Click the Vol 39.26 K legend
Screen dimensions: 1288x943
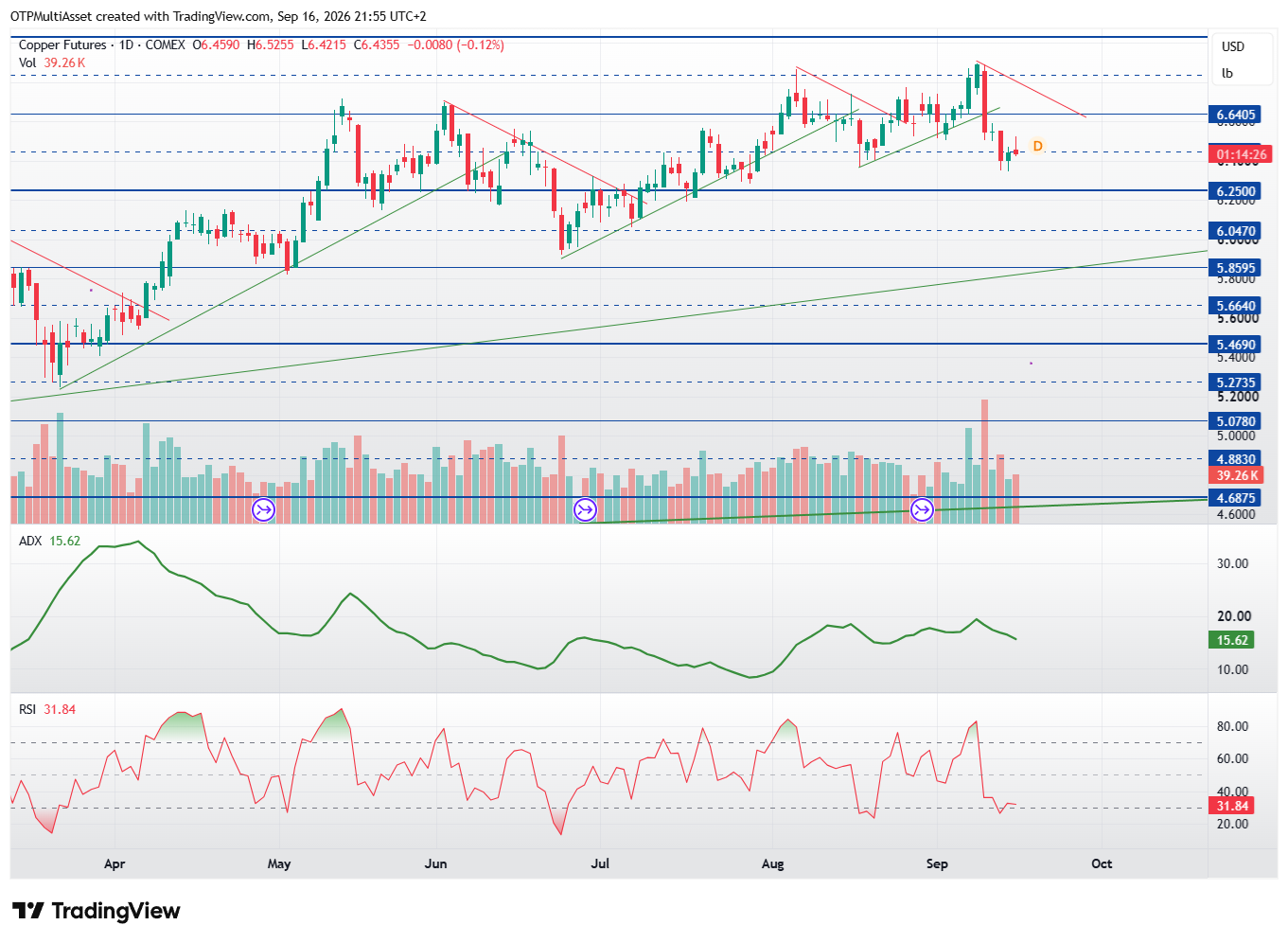pos(52,62)
